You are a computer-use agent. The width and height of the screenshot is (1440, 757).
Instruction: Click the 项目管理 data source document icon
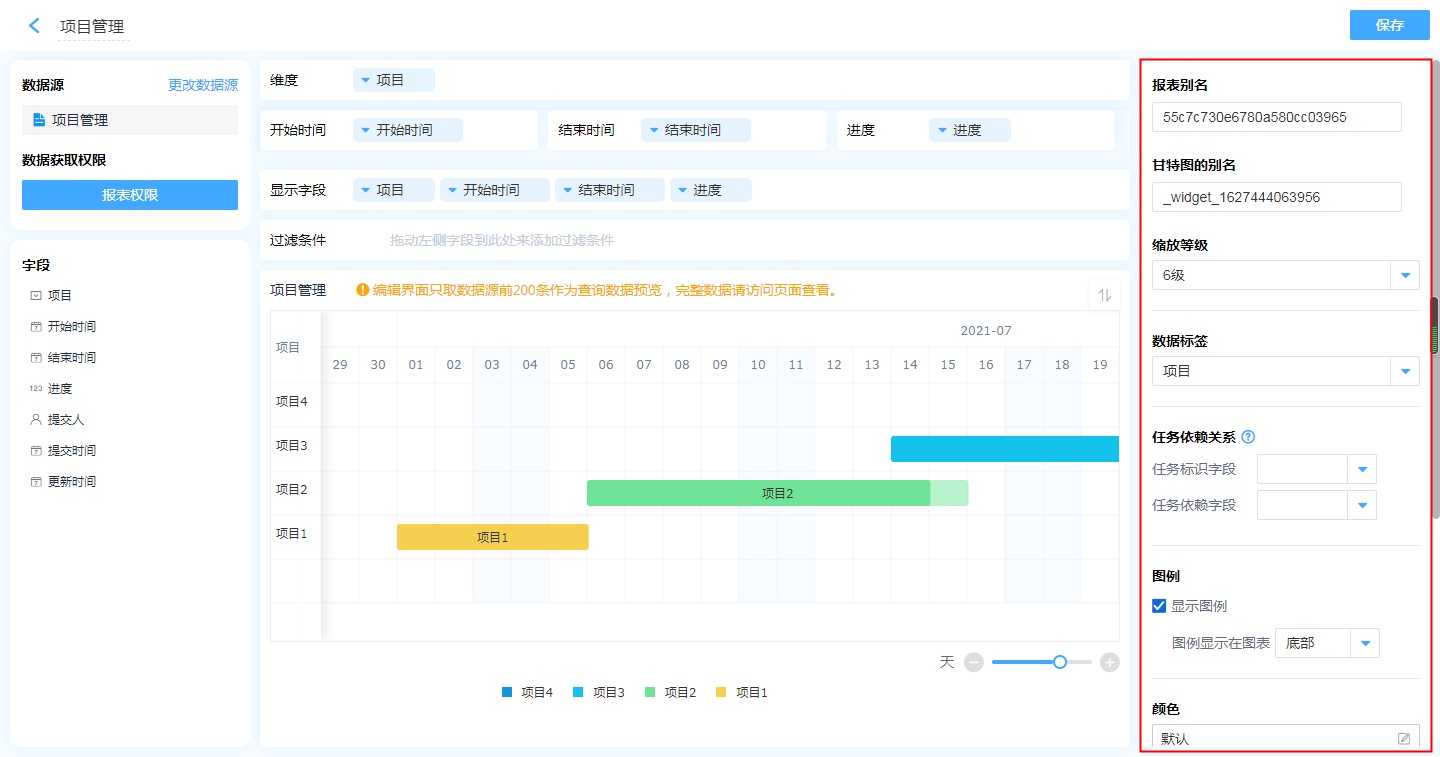[x=39, y=120]
